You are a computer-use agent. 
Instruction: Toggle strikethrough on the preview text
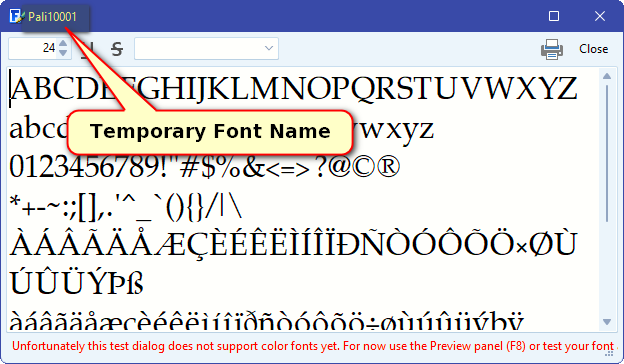click(x=117, y=49)
